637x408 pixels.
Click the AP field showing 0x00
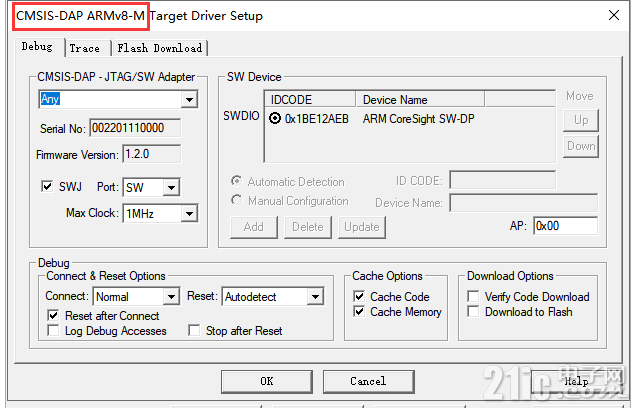tap(566, 226)
